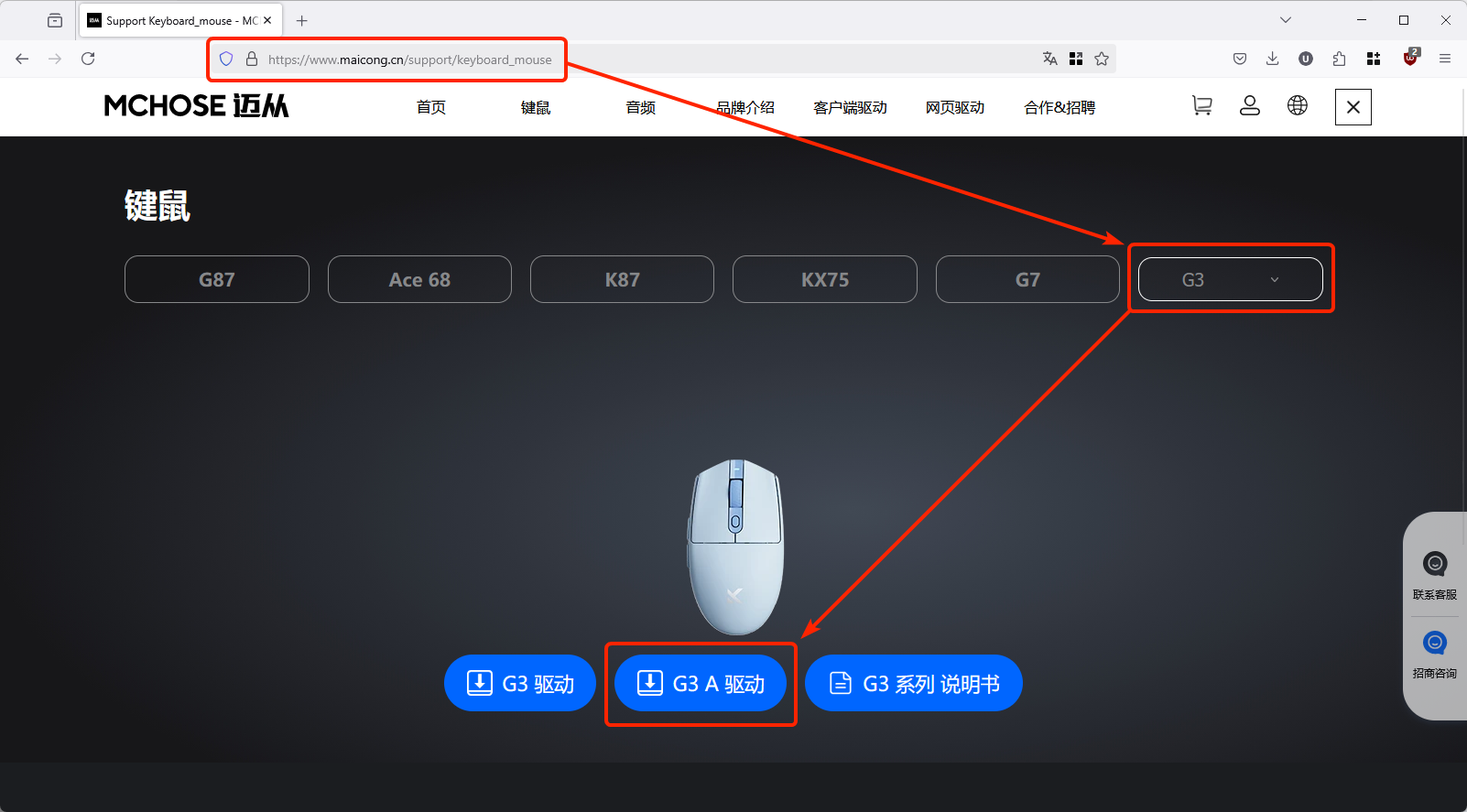Image resolution: width=1467 pixels, height=812 pixels.
Task: Open QR code icon in address bar
Action: pyautogui.click(x=1076, y=59)
